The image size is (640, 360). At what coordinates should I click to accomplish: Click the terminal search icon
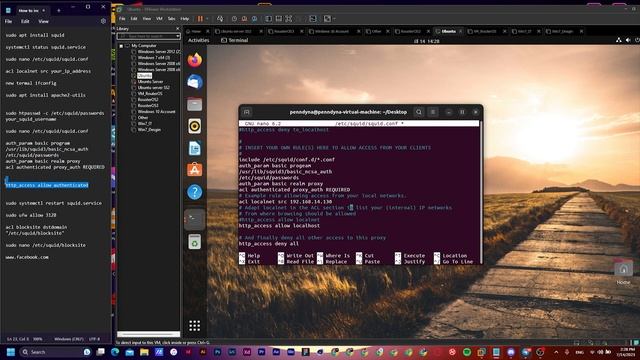[419, 112]
